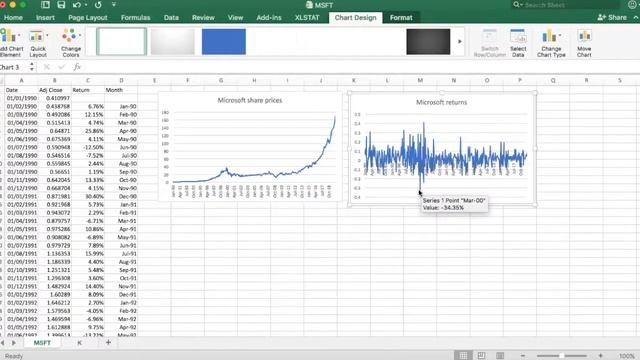Click the Redo icon in title bar
The height and width of the screenshot is (360, 640).
tap(98, 5)
